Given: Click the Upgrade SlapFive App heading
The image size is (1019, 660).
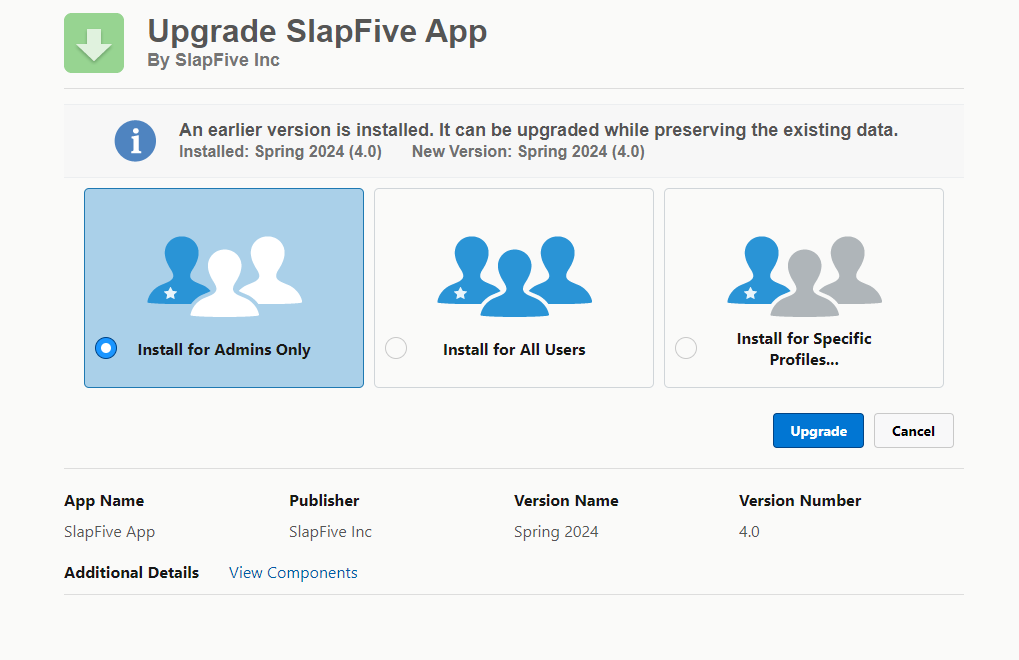Looking at the screenshot, I should click(x=317, y=31).
